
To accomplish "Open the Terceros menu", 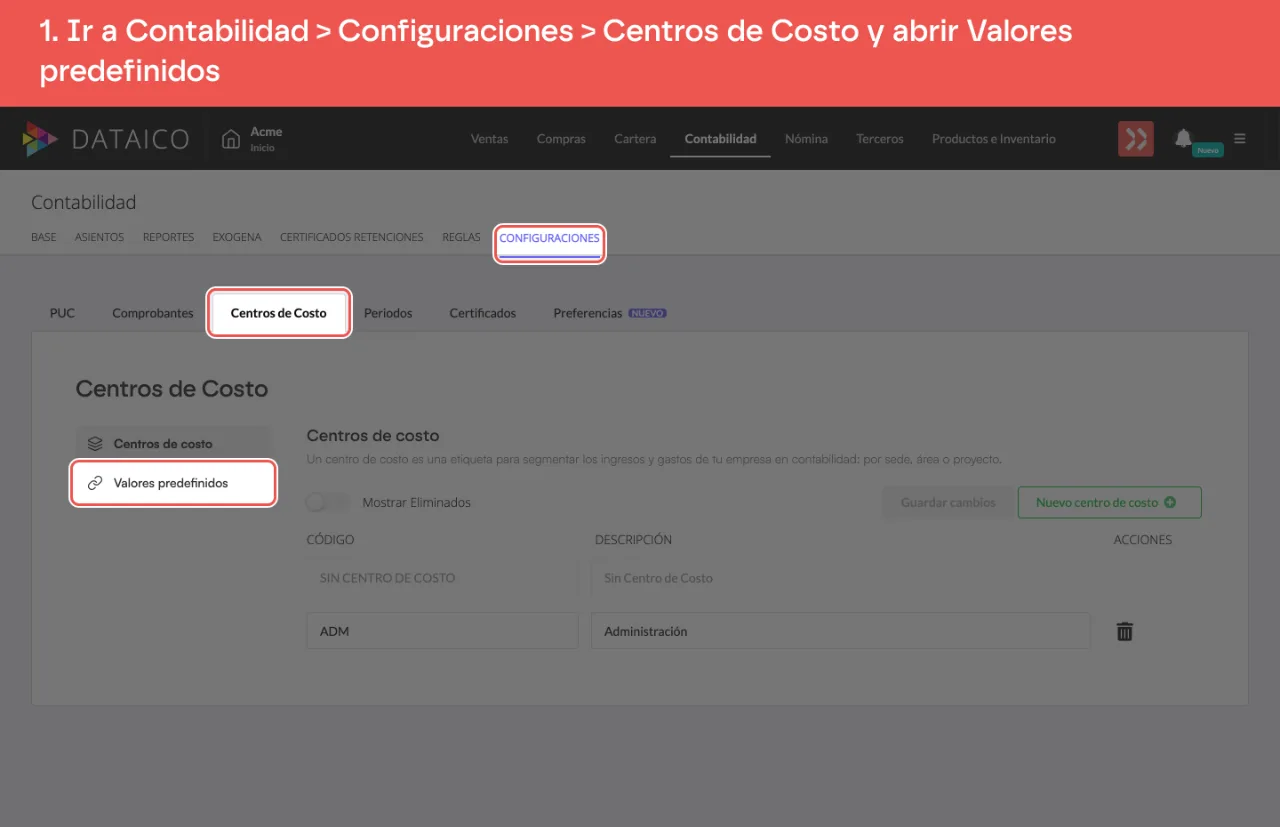I will (880, 139).
